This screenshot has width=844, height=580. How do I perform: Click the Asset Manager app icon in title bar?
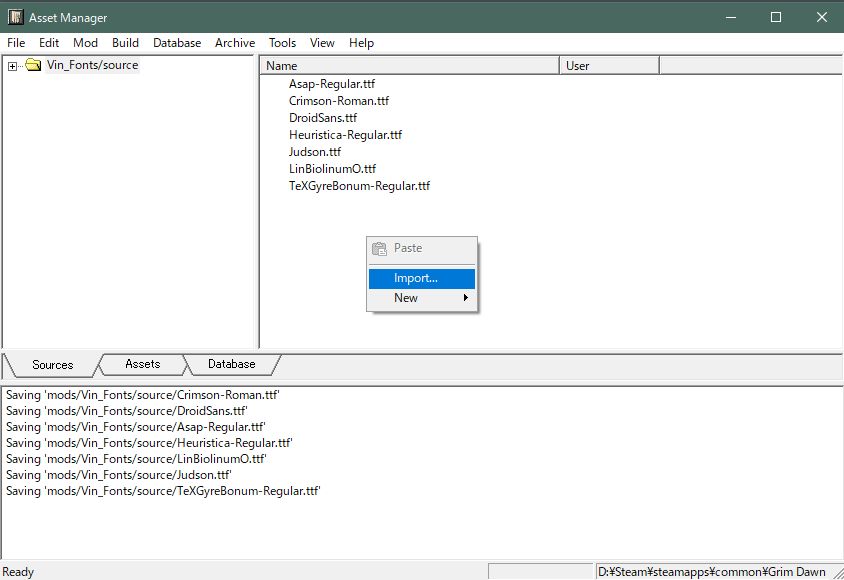pyautogui.click(x=15, y=17)
